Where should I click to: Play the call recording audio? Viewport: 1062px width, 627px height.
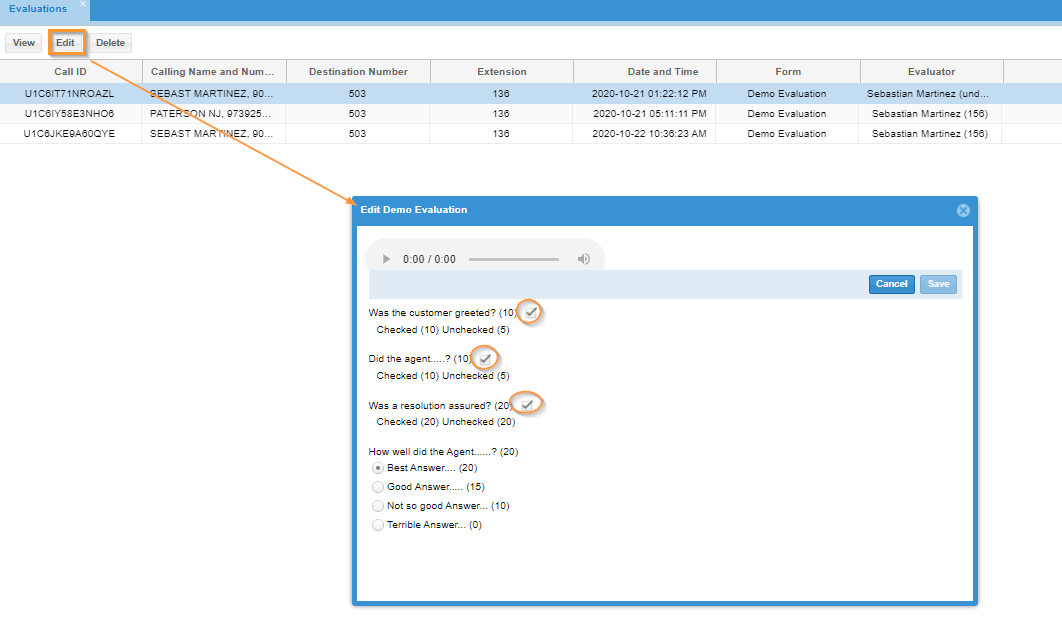coord(386,259)
